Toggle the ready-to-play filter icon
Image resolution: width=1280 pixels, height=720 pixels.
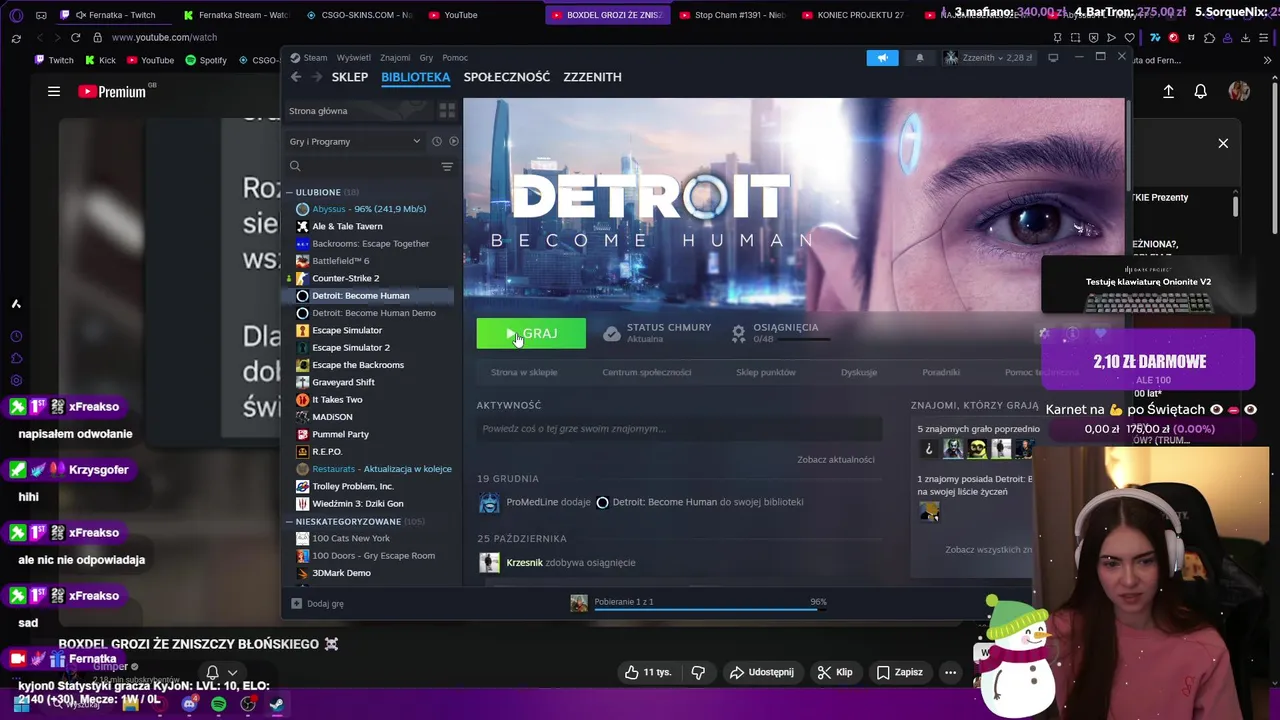click(453, 141)
